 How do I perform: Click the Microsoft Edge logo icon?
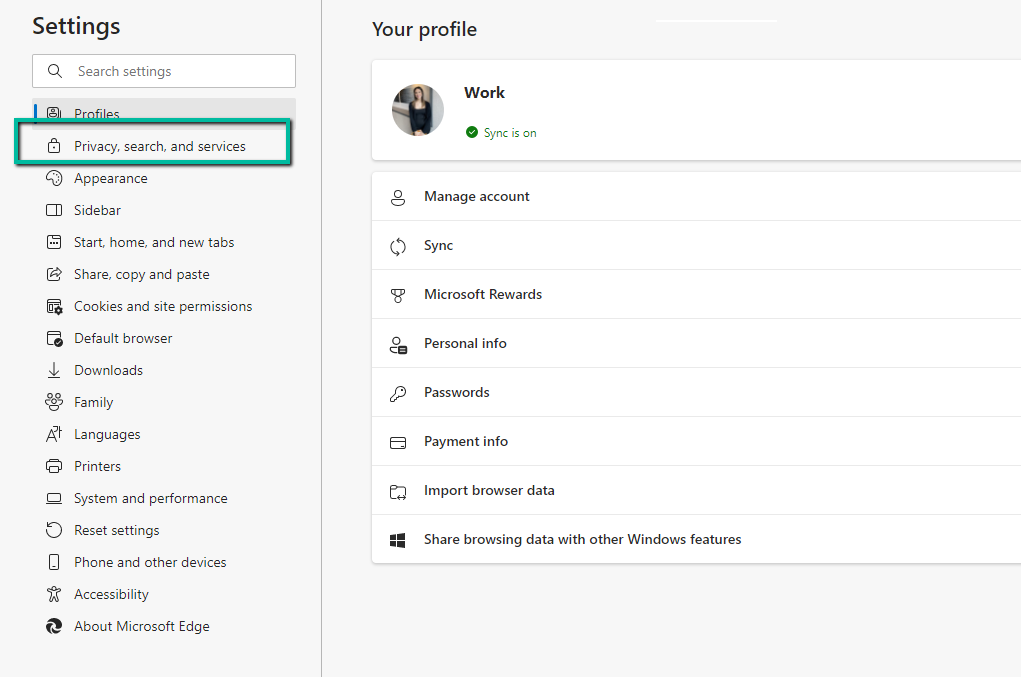click(54, 626)
